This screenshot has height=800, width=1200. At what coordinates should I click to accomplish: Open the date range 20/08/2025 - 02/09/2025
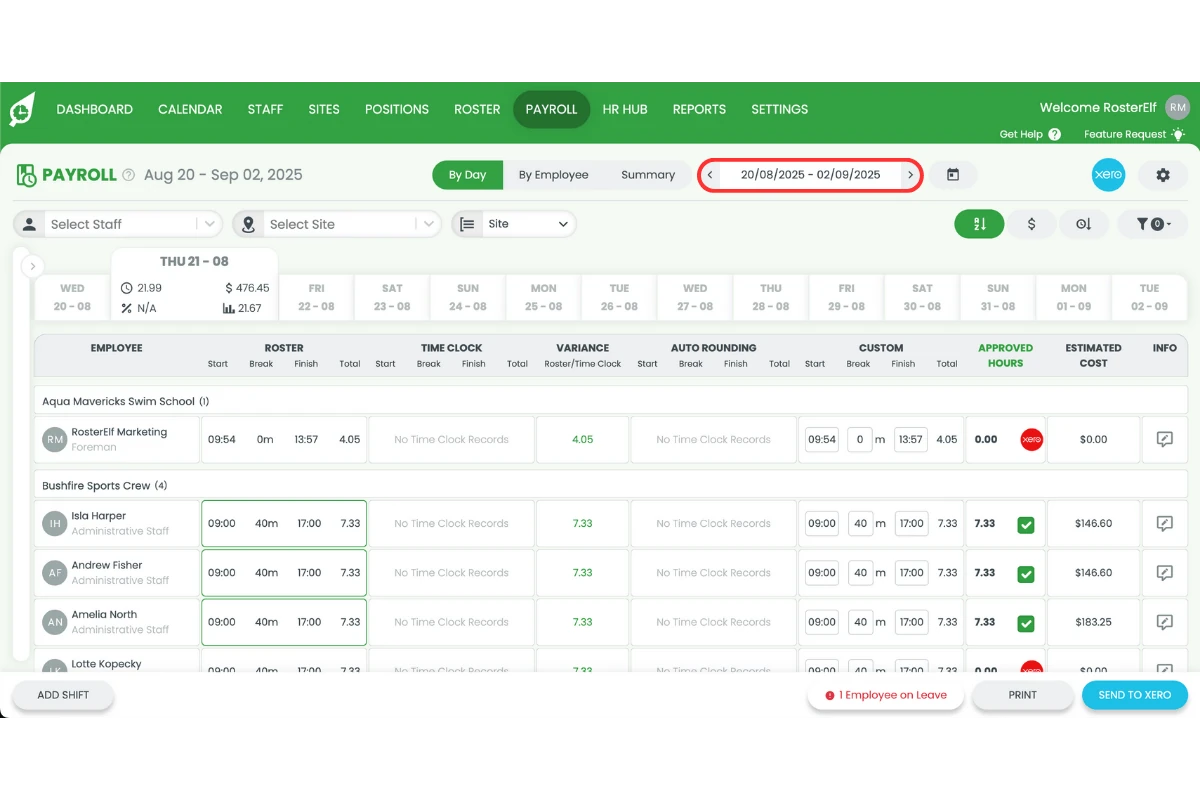click(810, 175)
